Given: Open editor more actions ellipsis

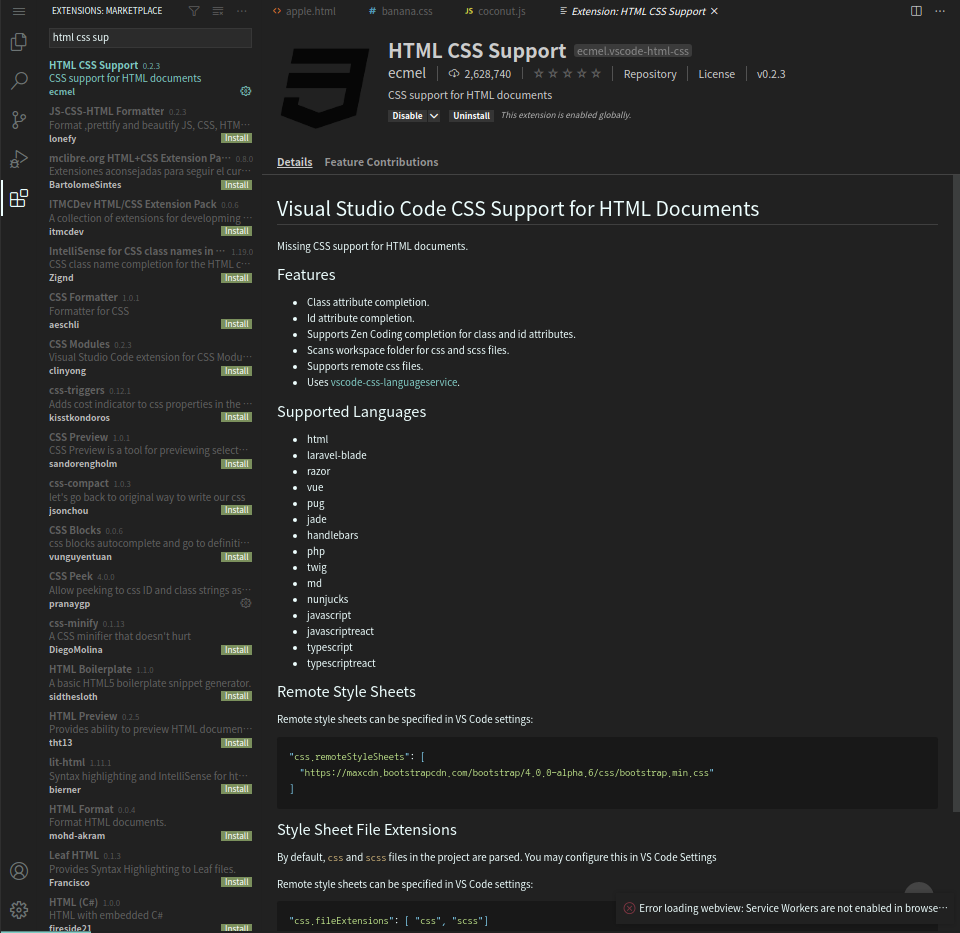Looking at the screenshot, I should 940,11.
